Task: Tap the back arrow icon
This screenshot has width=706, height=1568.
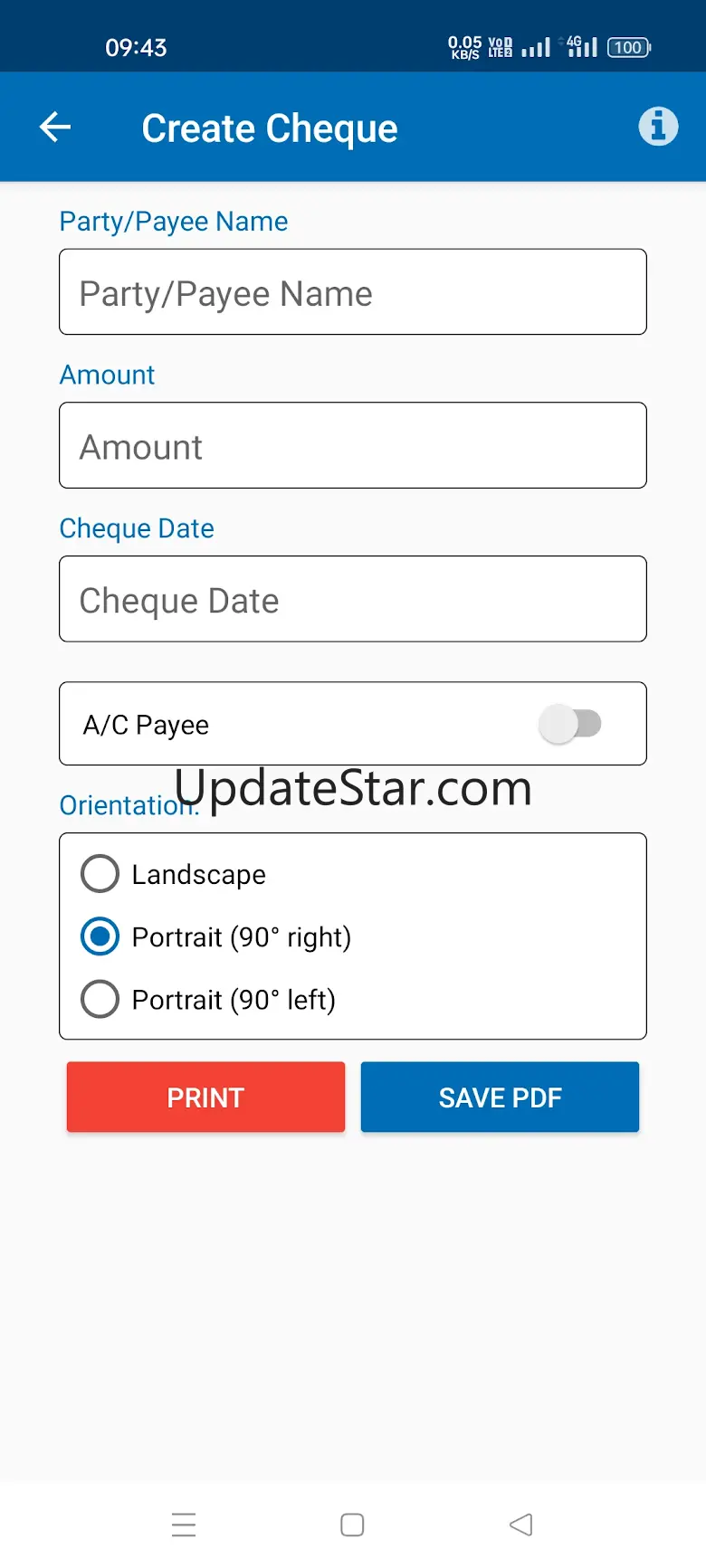Action: pos(55,128)
